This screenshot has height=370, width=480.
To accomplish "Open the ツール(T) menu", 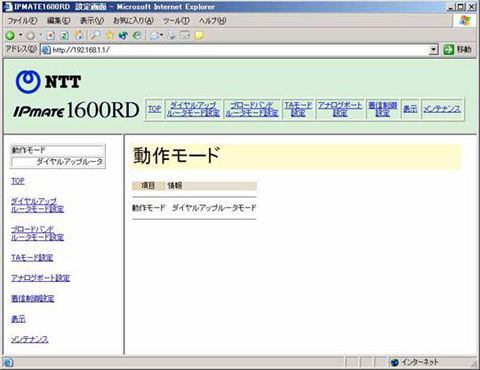I will click(x=176, y=21).
